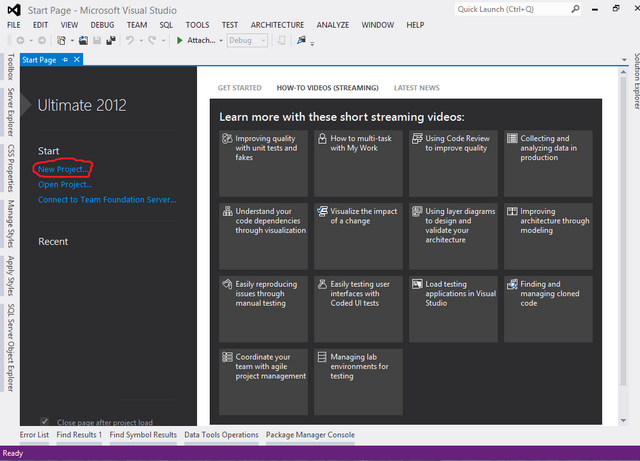
Task: Click the Save All toolbar icon
Action: [111, 40]
